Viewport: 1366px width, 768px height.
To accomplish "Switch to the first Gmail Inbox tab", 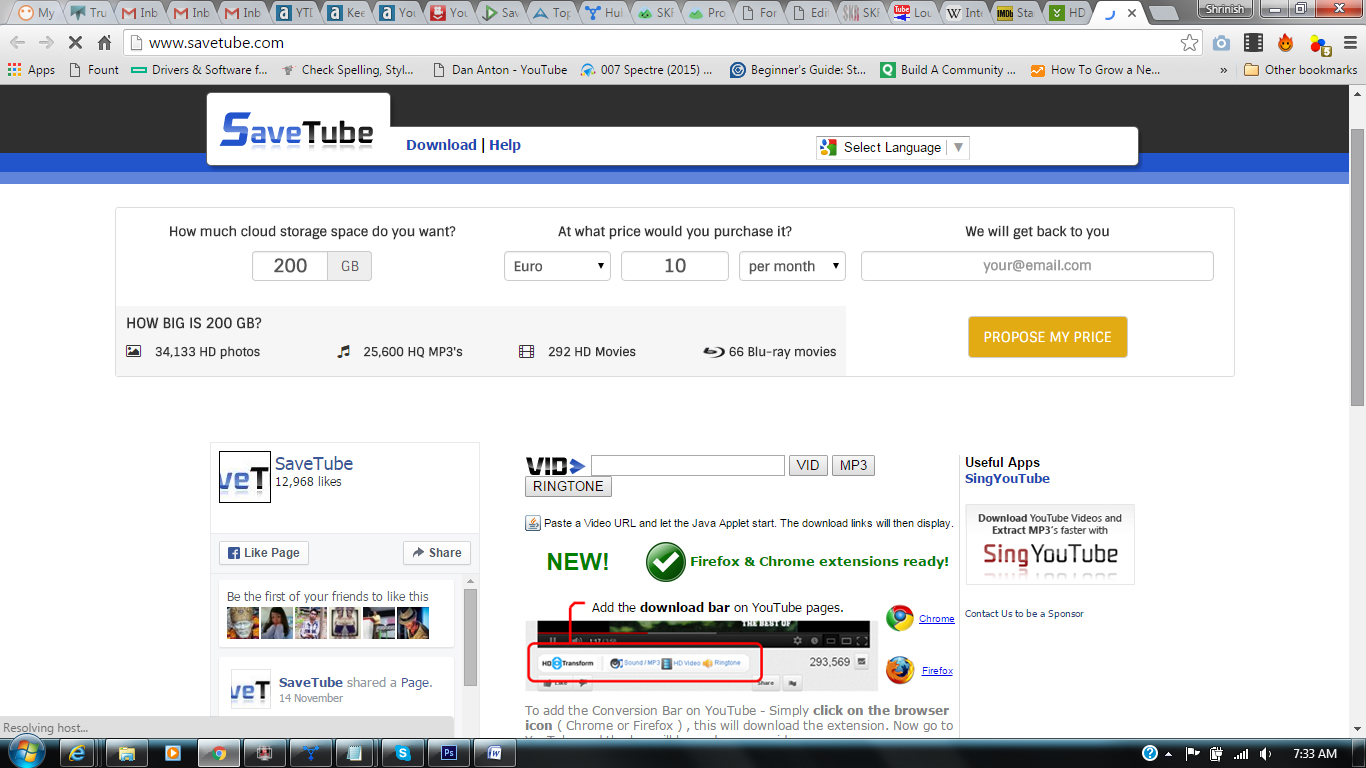I will (139, 13).
